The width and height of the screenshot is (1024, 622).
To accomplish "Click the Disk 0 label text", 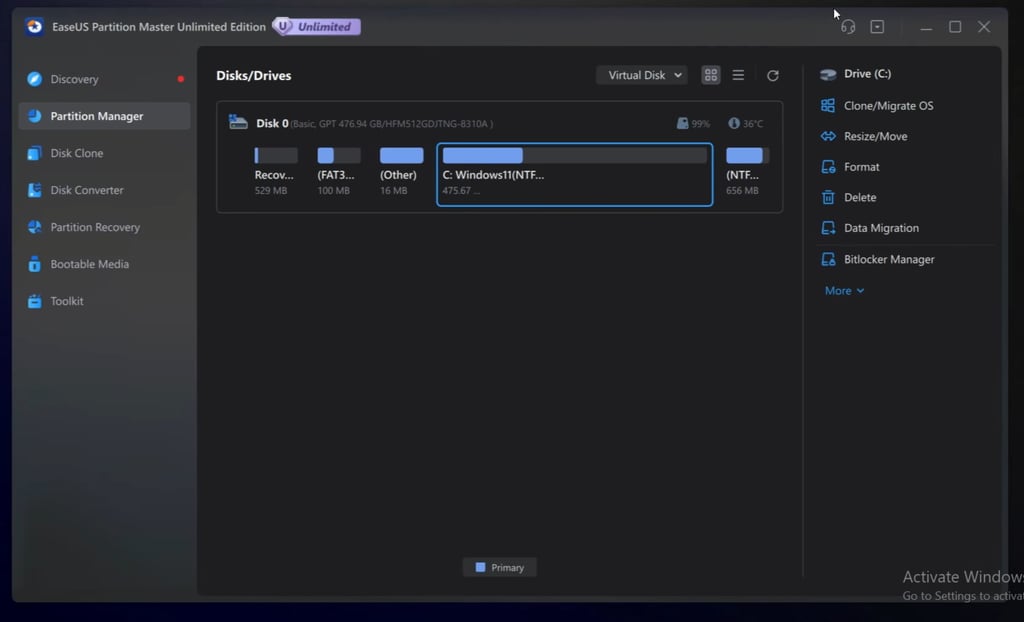I will click(272, 123).
